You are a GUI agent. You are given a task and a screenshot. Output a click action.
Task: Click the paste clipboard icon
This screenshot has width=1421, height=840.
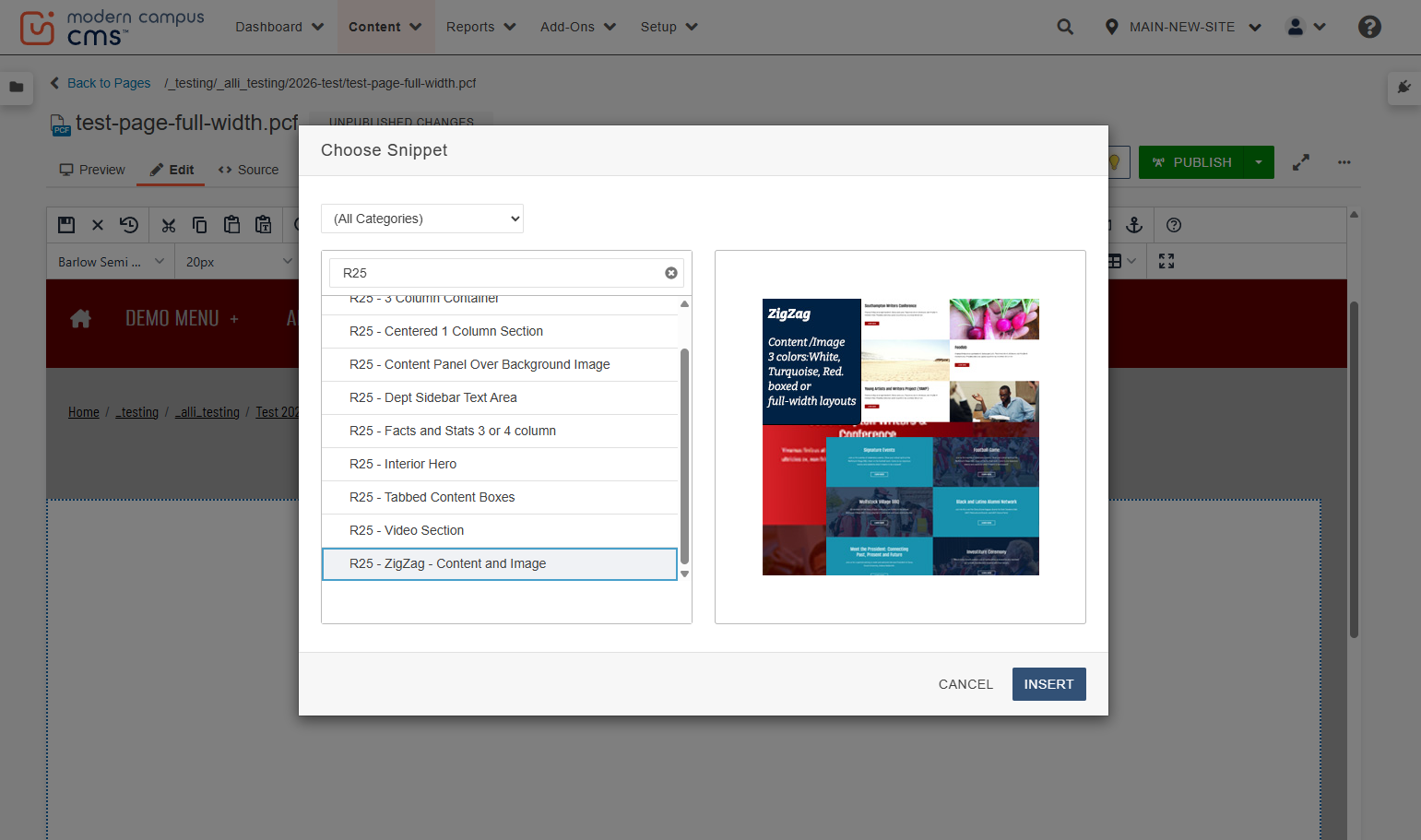[x=231, y=225]
